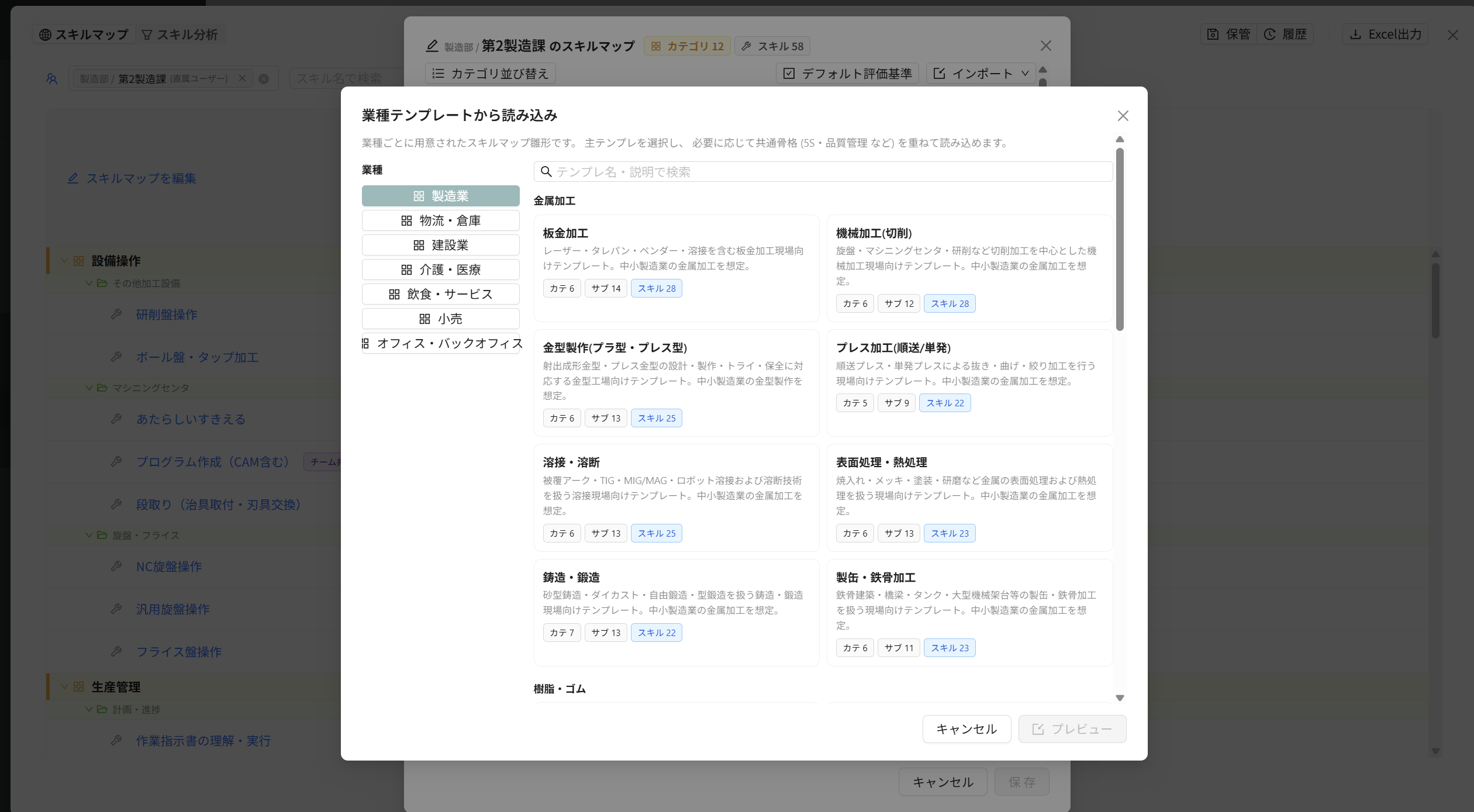The image size is (1474, 812).
Task: Collapse the その他加工設備 subcategory
Action: 89,284
